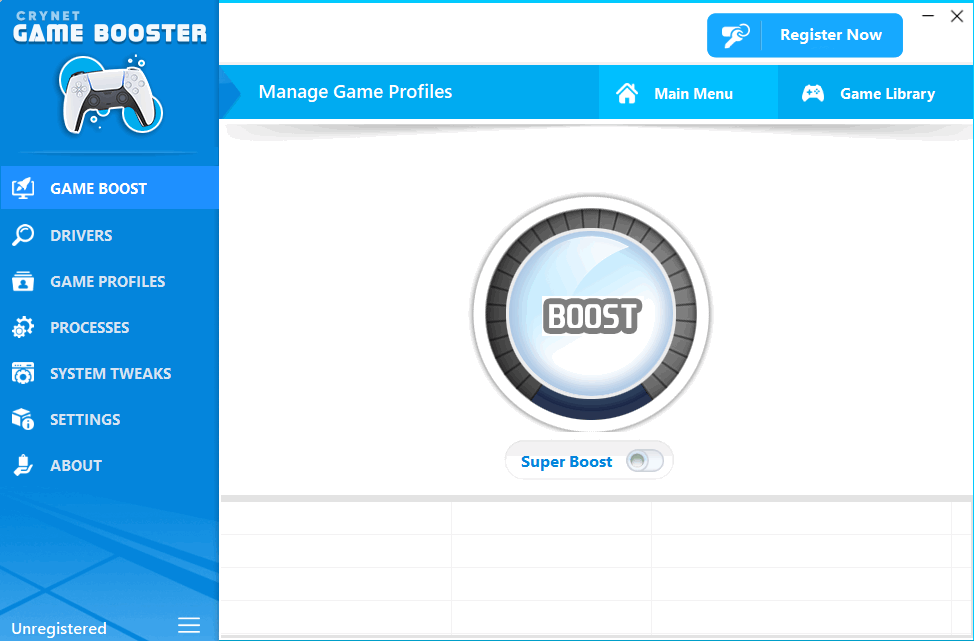Close the Game Booster window
The image size is (974, 641).
[x=957, y=16]
